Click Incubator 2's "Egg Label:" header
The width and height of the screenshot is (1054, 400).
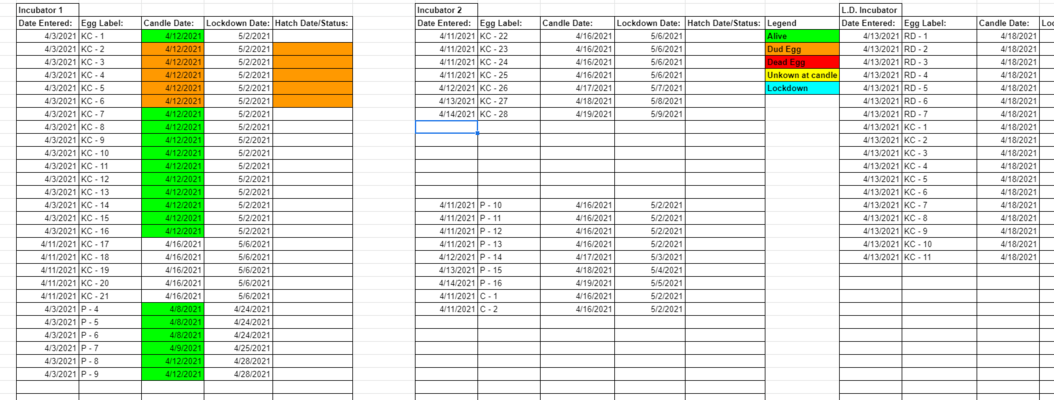(509, 23)
